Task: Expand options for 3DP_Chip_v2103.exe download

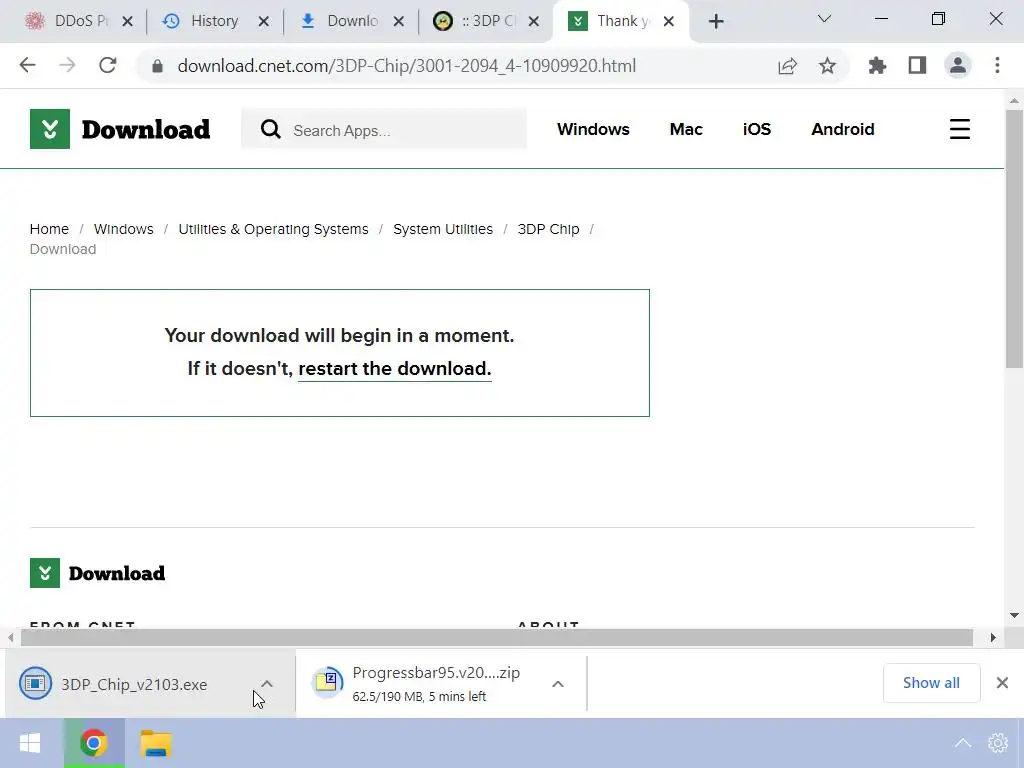Action: click(267, 684)
